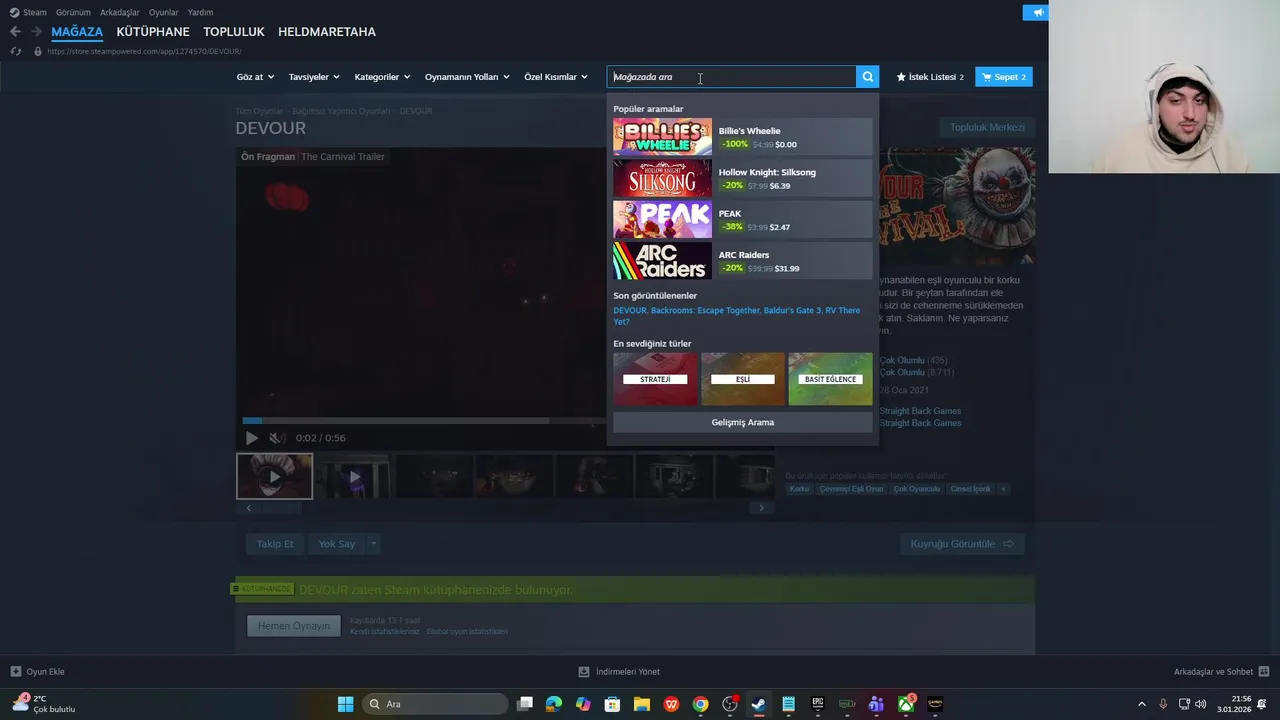Click the Yok Say button
Viewport: 1280px width, 720px height.
tap(337, 544)
